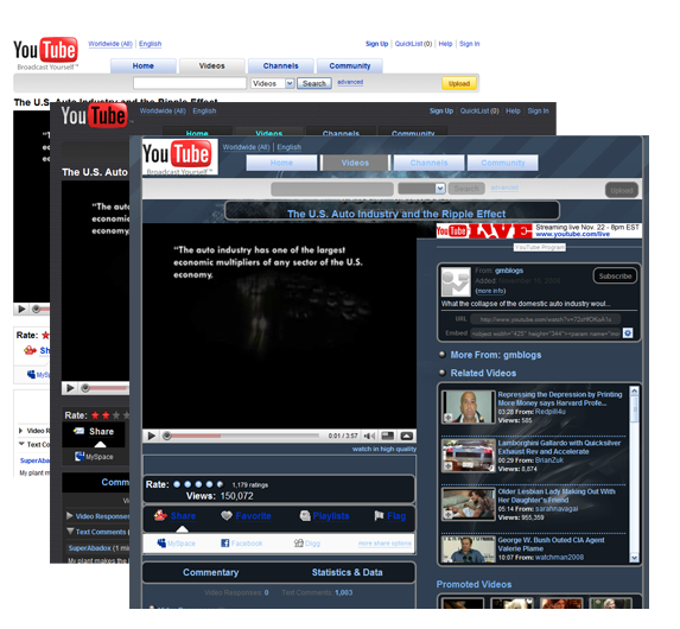Click YouTube logo in middle dark window

click(94, 116)
